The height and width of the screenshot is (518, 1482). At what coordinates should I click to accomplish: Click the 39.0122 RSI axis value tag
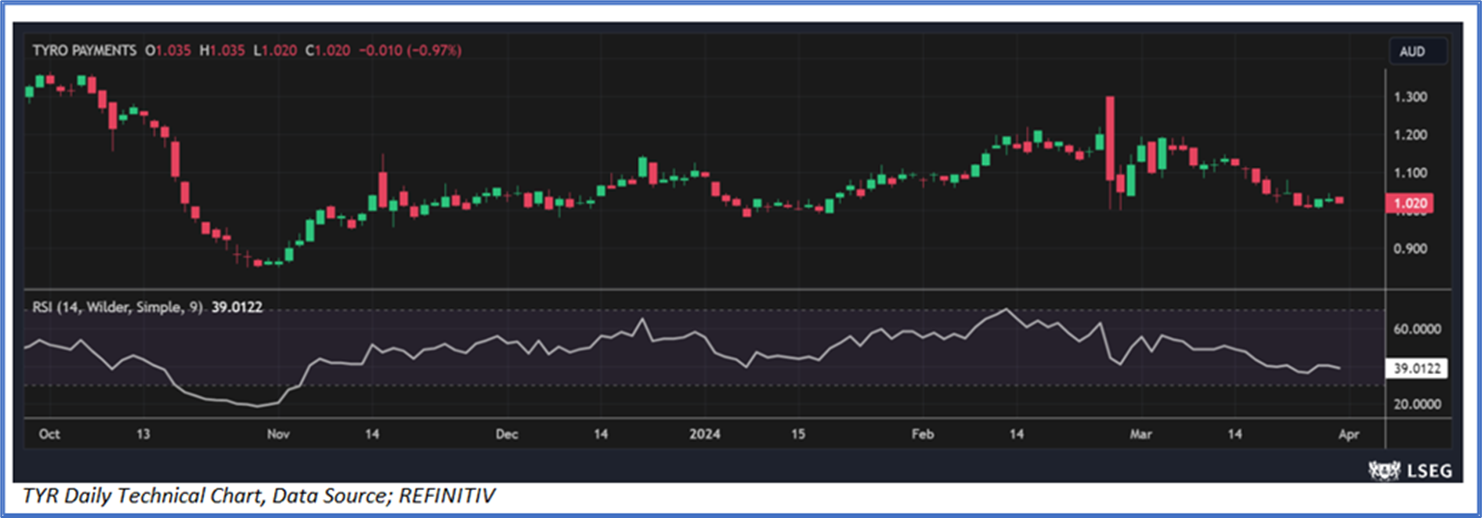[1417, 369]
